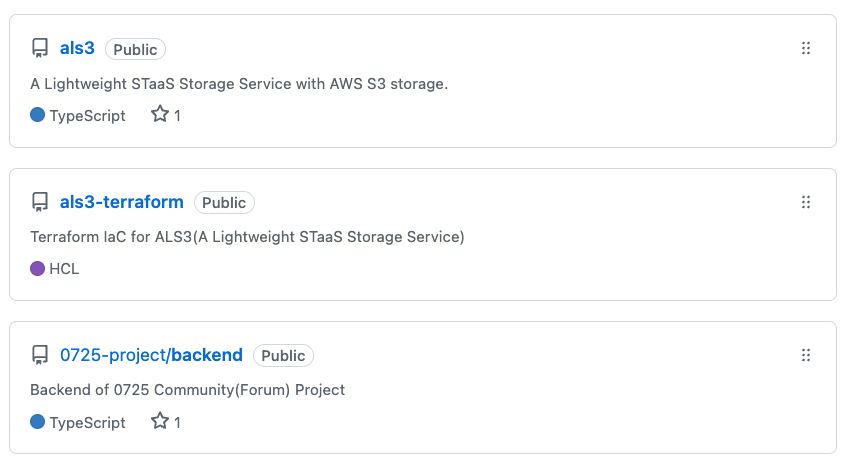
Task: Open the als3-terraform repository link
Action: tap(122, 202)
